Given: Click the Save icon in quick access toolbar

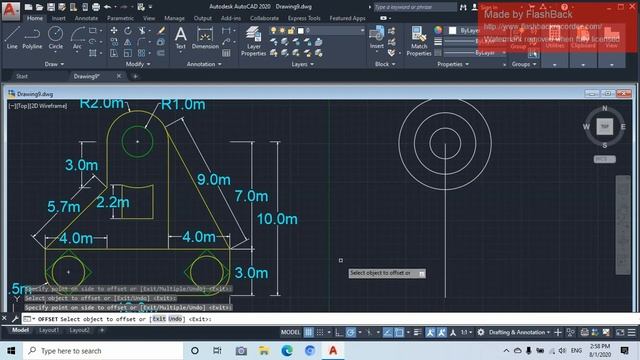Looking at the screenshot, I should point(51,7).
